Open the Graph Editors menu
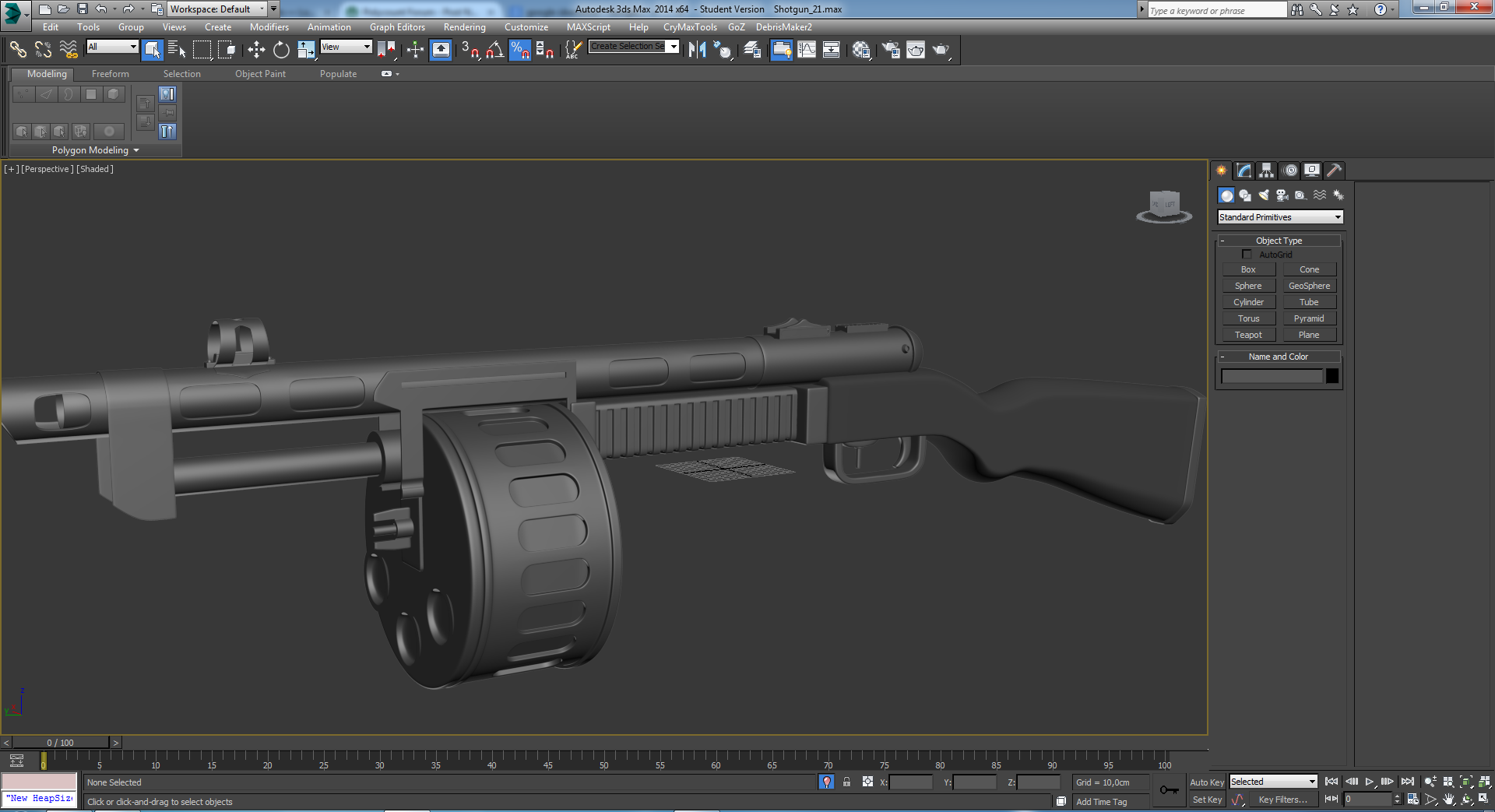Screen dimensions: 1495x812 pyautogui.click(x=397, y=27)
